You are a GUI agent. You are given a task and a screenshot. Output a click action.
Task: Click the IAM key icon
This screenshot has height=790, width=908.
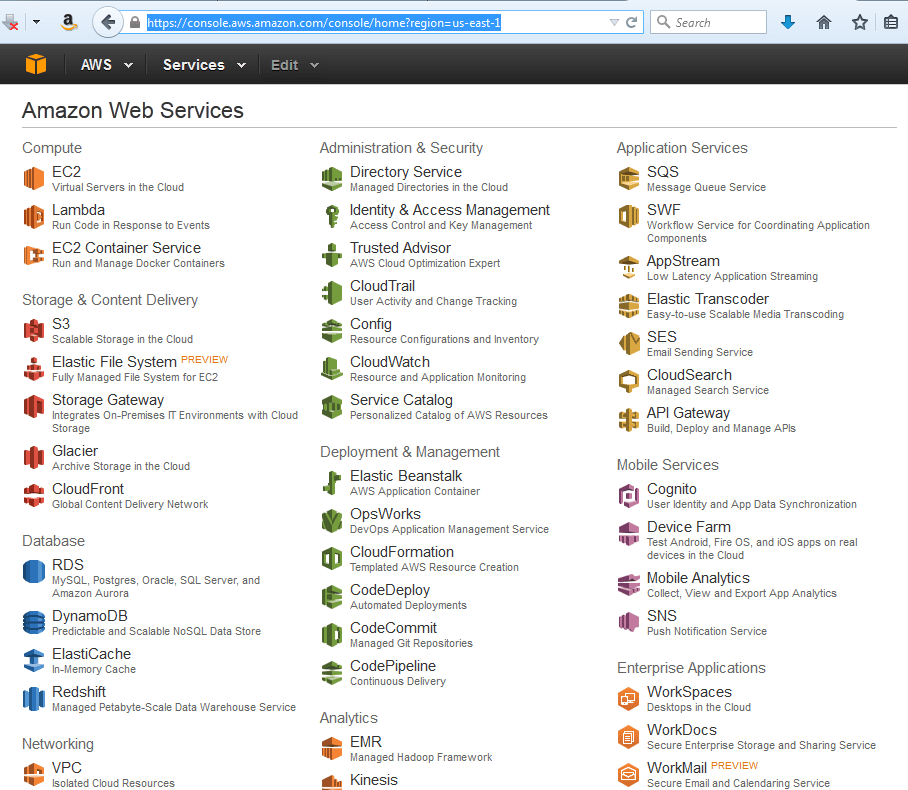332,217
